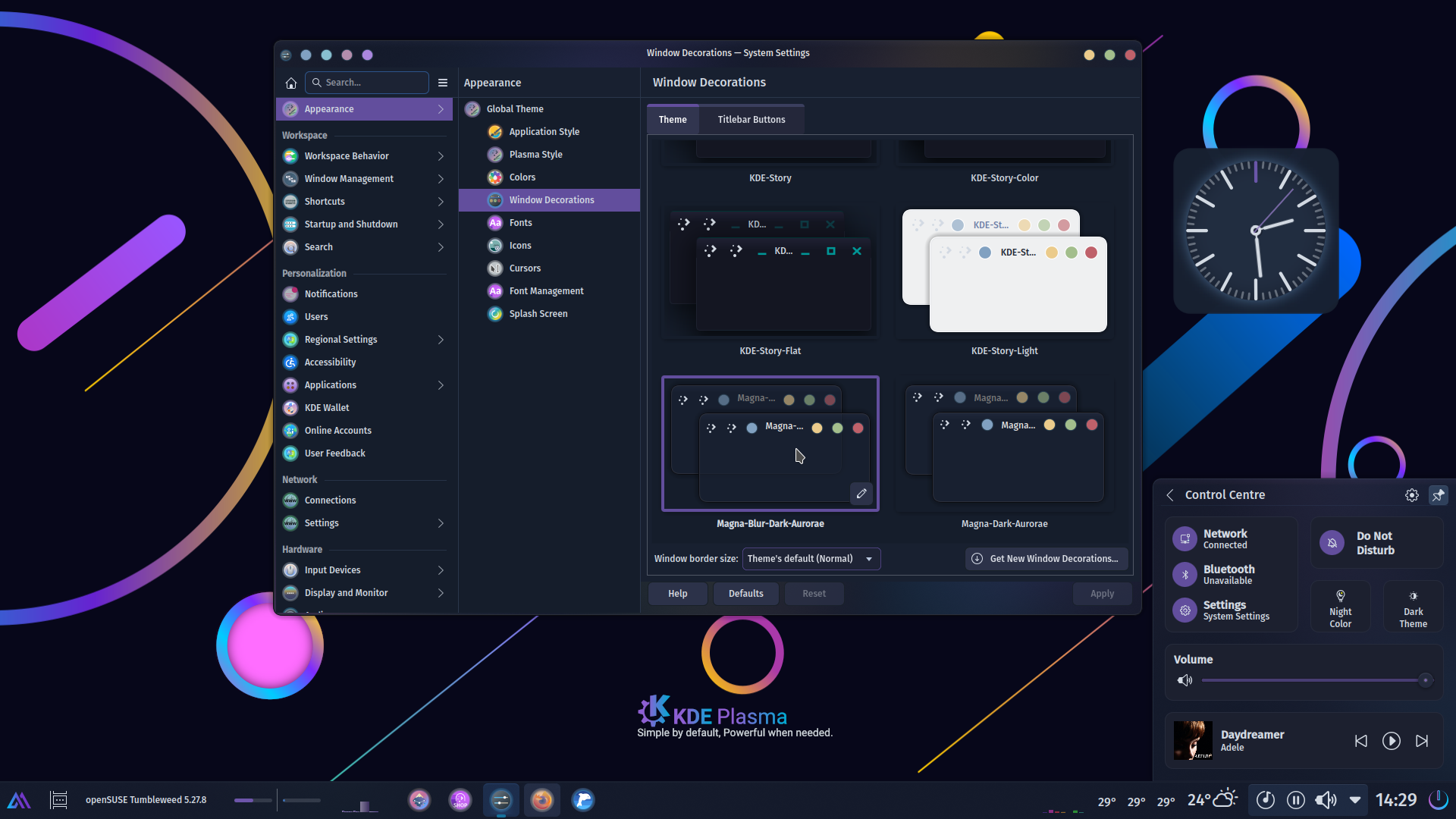Open KDE Wallet settings
The height and width of the screenshot is (819, 1456).
click(x=366, y=408)
